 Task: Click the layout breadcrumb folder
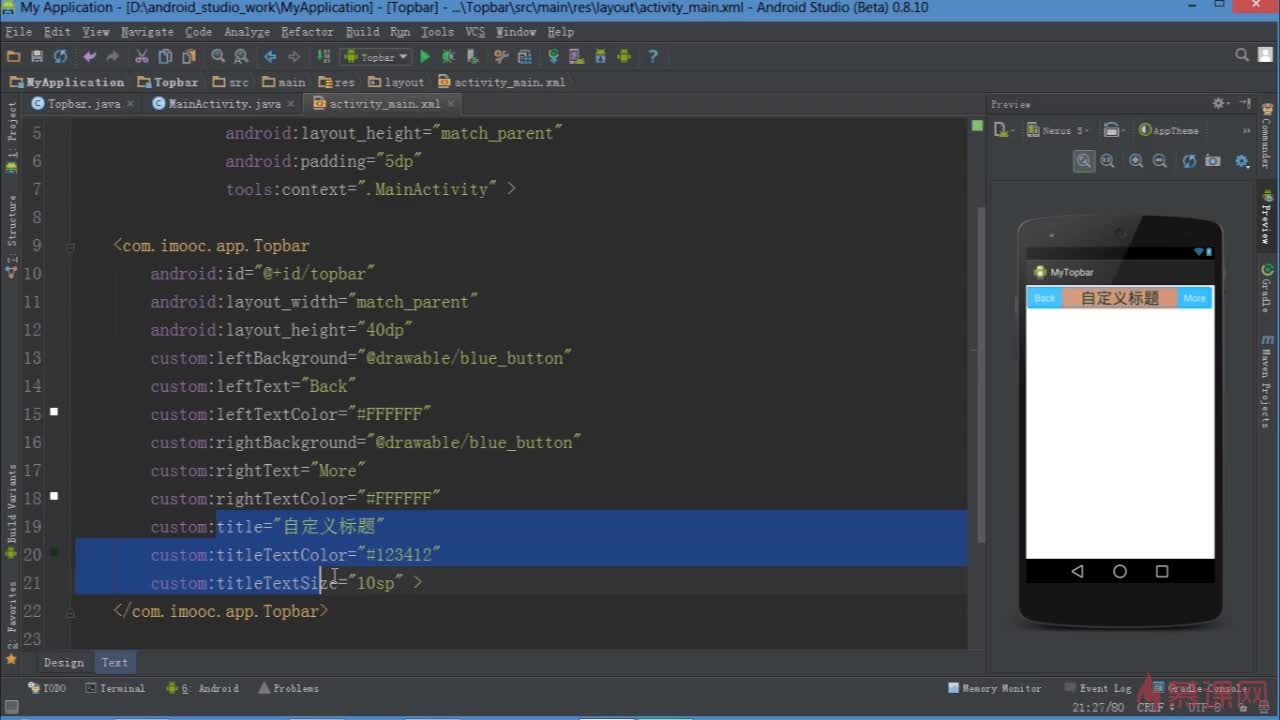[x=396, y=82]
